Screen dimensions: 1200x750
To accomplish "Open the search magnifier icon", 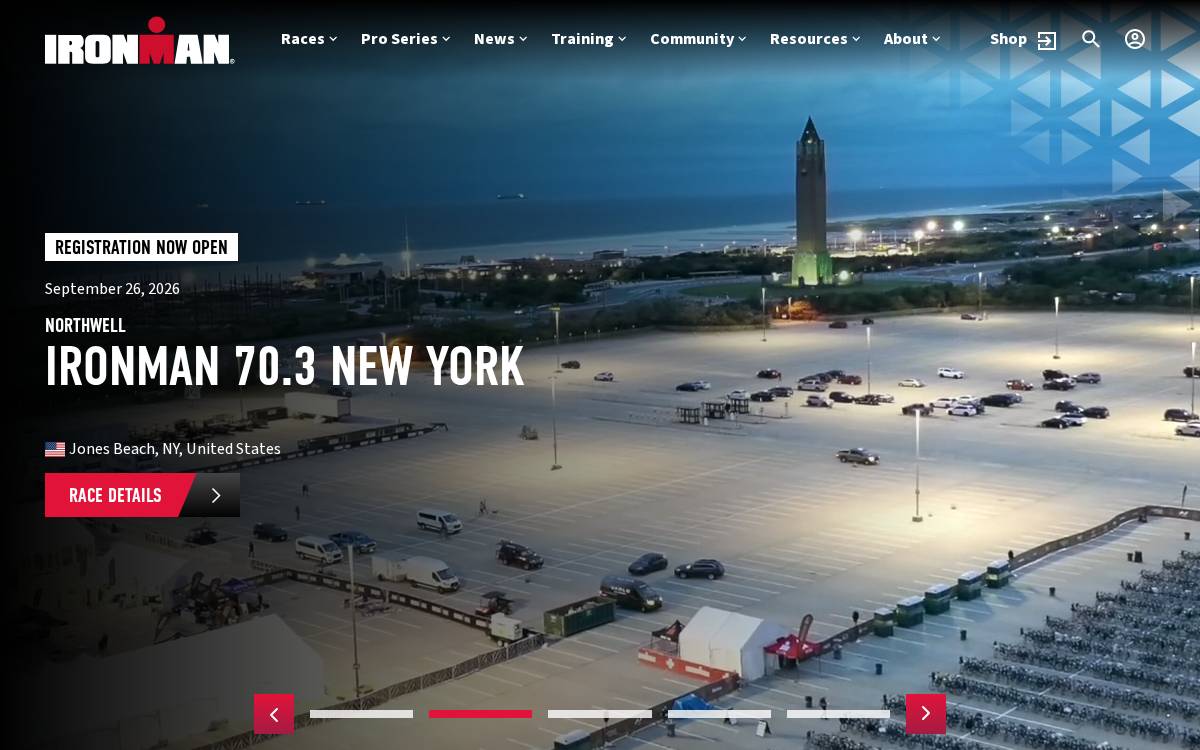I will tap(1091, 39).
